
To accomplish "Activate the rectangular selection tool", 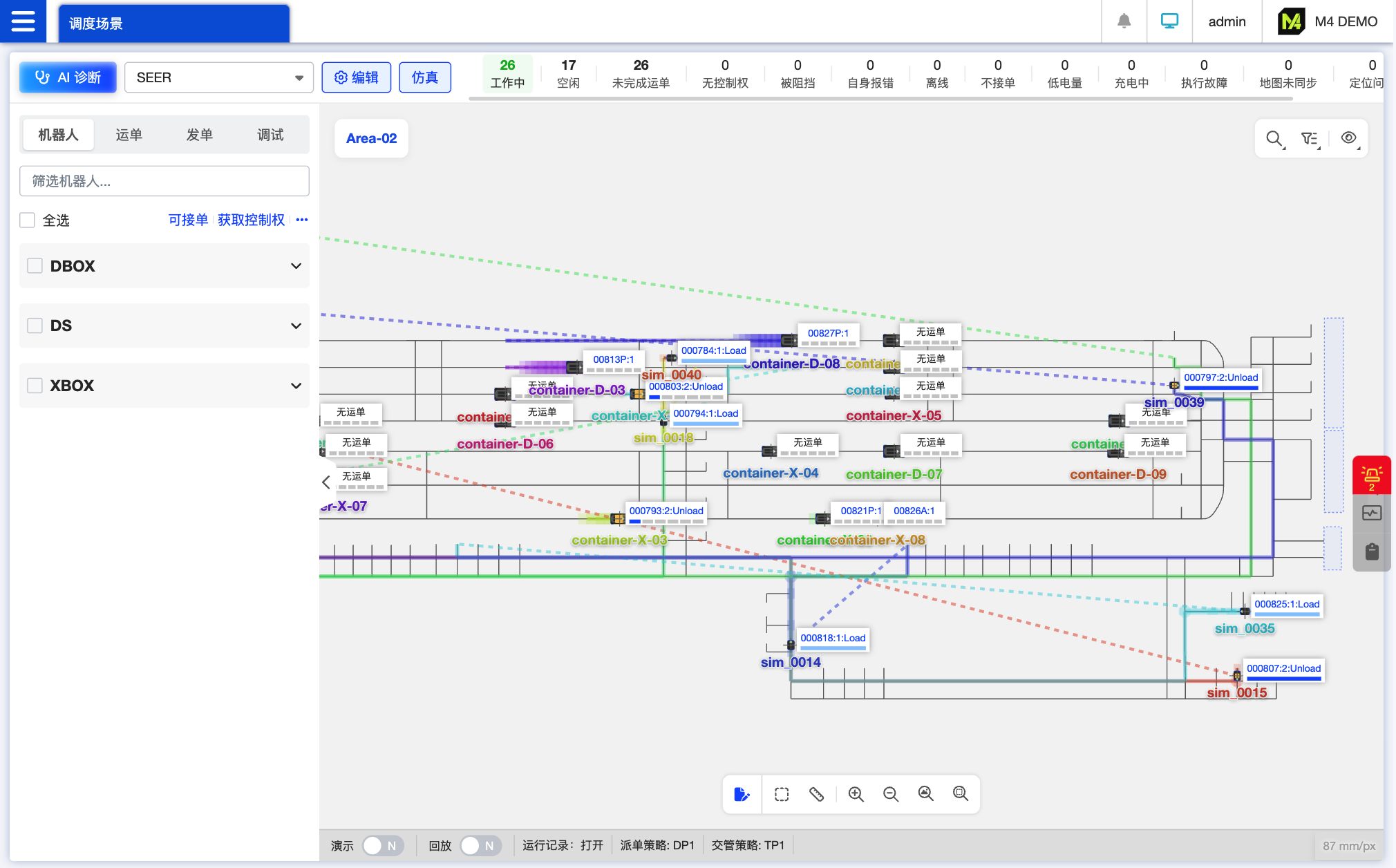I will [x=782, y=794].
